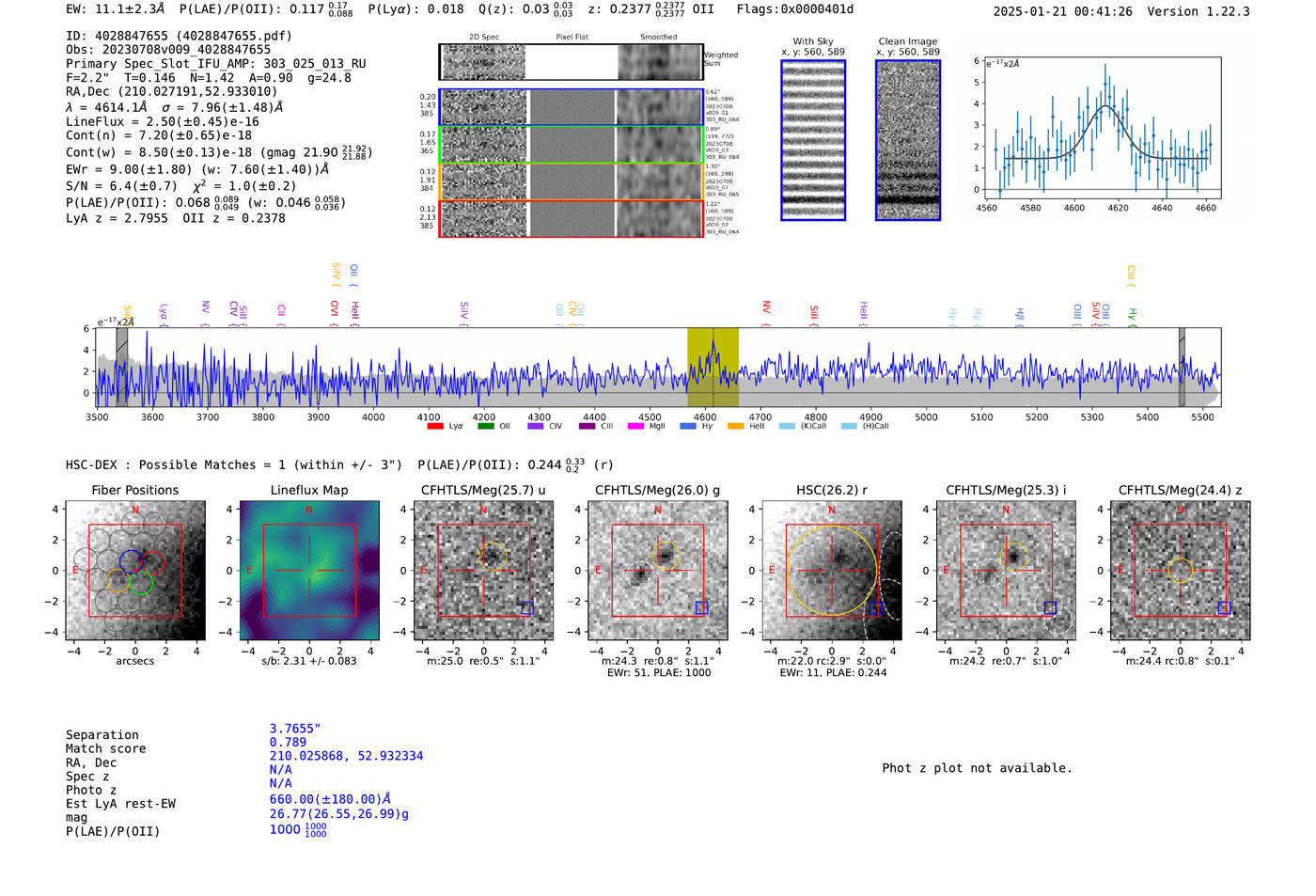Select the CFHTLS/Meg(24.4) z image
Screen dimensions: 1316x896
coord(1180,570)
